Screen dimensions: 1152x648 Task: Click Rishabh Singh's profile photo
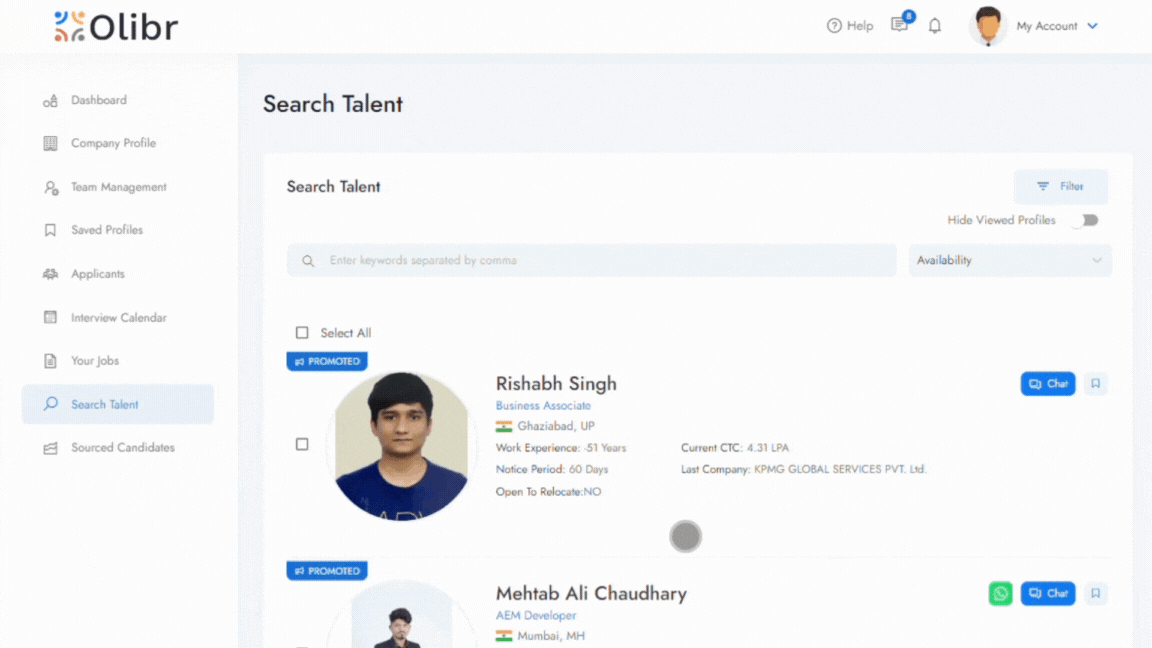[401, 446]
